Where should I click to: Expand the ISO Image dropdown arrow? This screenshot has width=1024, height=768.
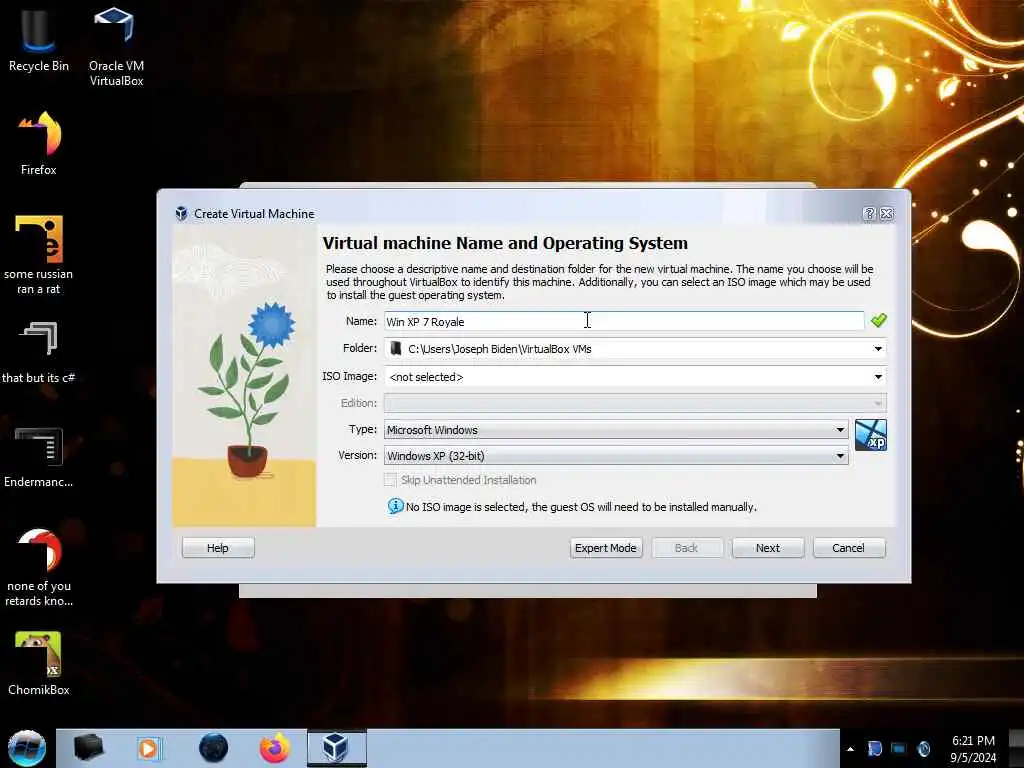[x=878, y=377]
